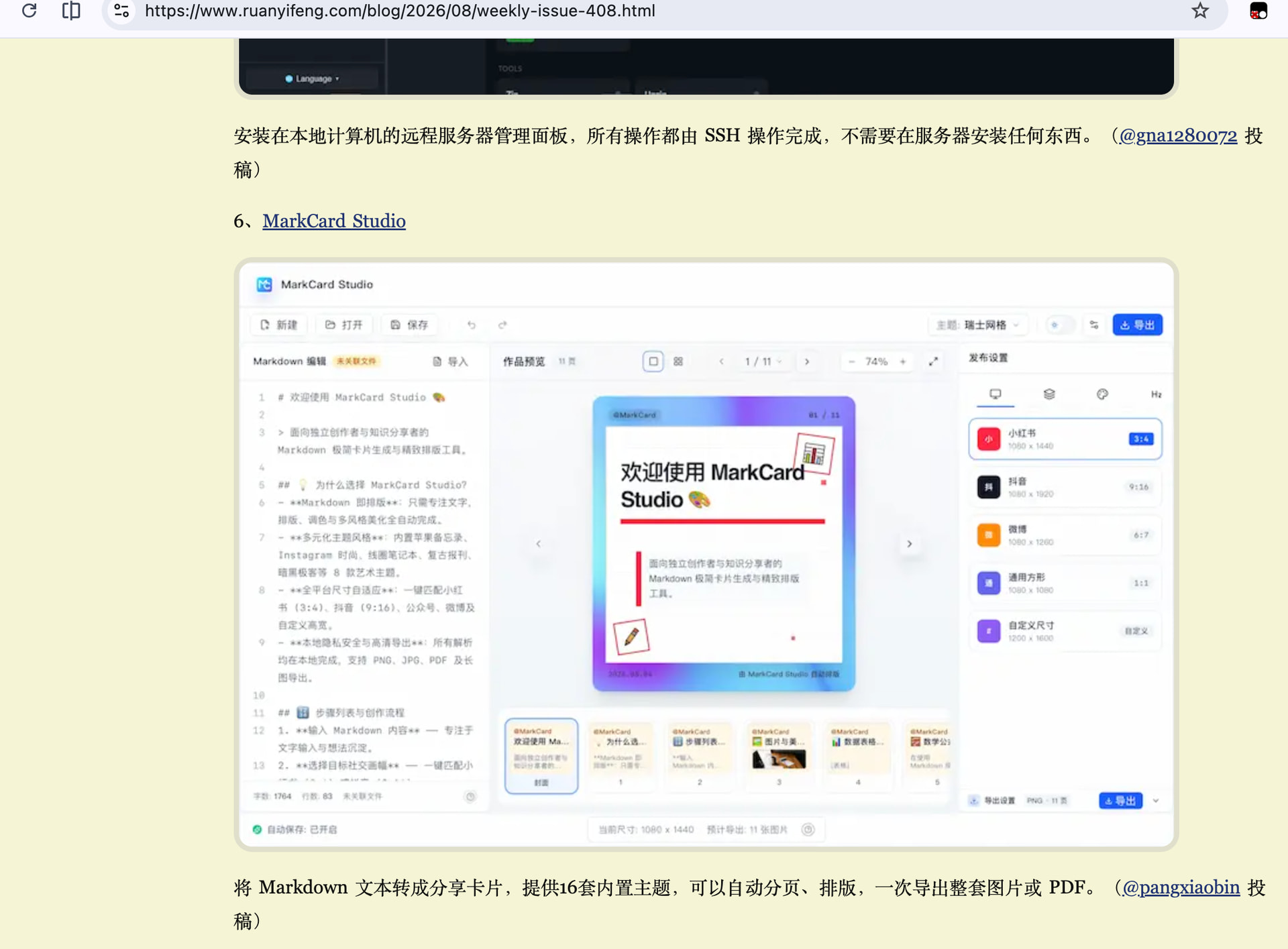Viewport: 1288px width, 949px height.
Task: Reload the page with the browser refresh icon
Action: click(29, 11)
